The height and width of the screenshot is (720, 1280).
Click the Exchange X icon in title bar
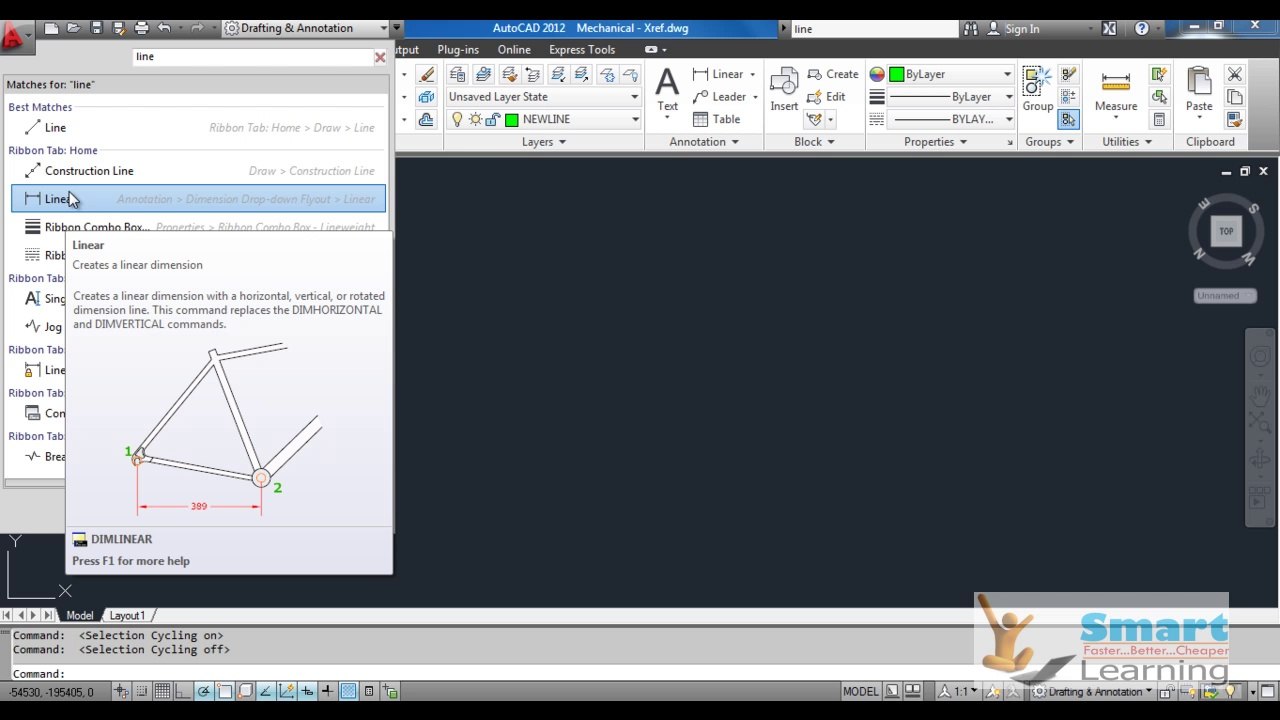(x=1109, y=29)
